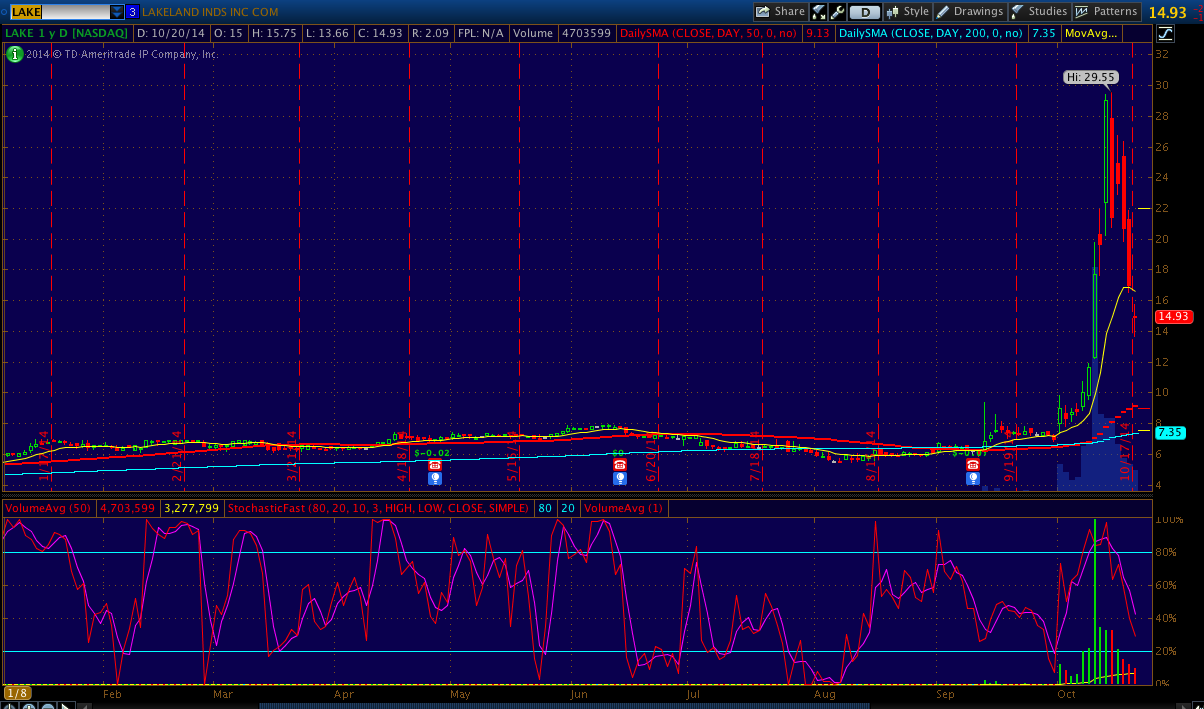
Task: Click the 1/8 page indicator badge
Action: (17, 693)
